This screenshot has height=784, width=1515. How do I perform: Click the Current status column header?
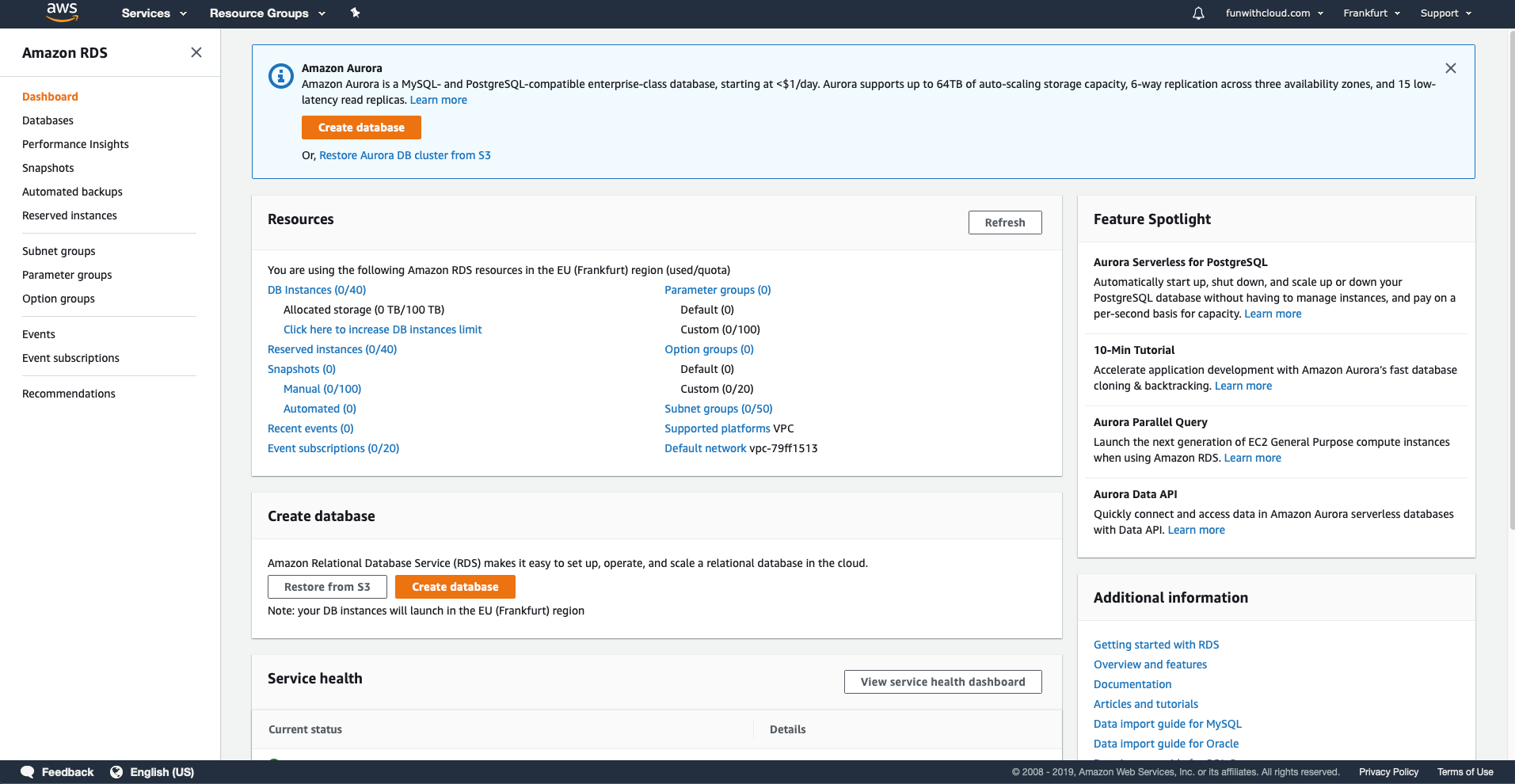click(305, 729)
